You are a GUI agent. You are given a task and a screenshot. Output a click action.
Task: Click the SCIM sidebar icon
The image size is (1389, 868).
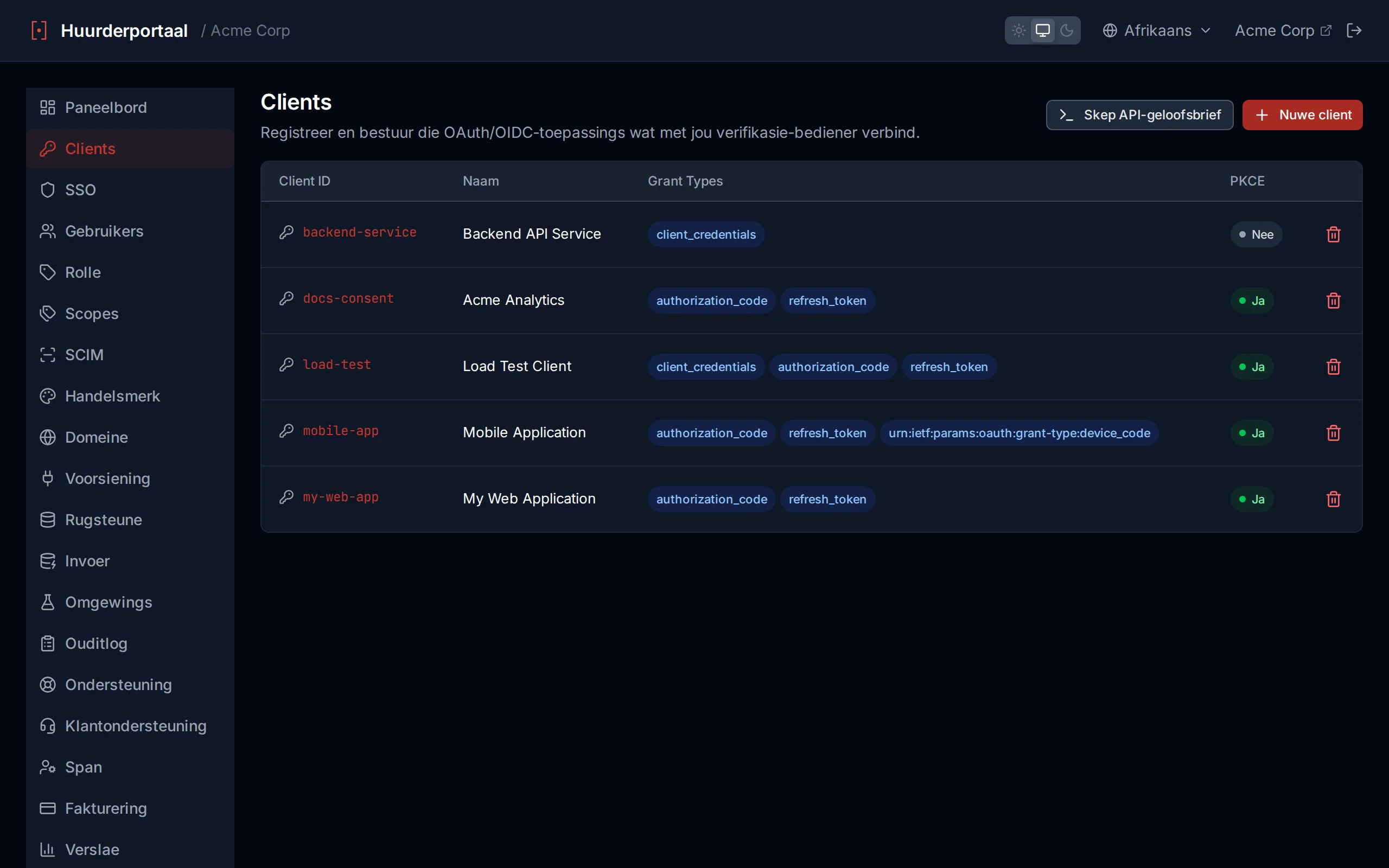48,355
